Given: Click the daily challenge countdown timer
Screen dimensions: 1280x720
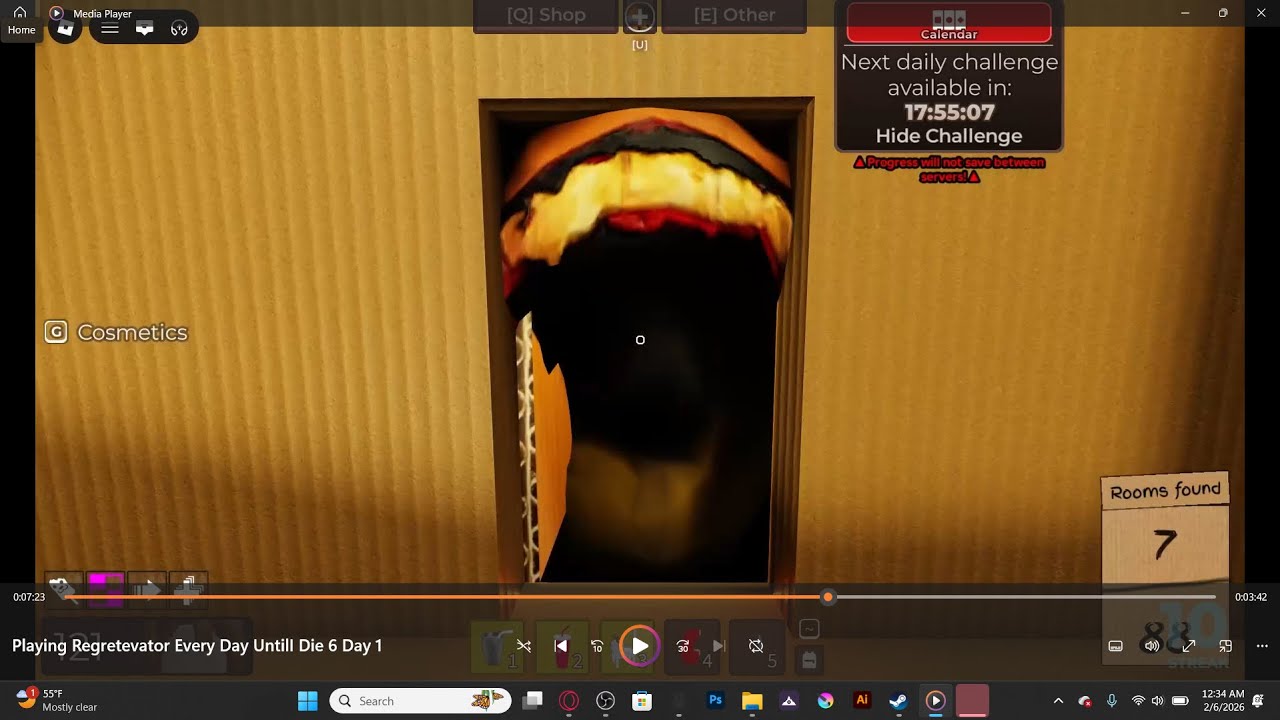Looking at the screenshot, I should point(949,112).
